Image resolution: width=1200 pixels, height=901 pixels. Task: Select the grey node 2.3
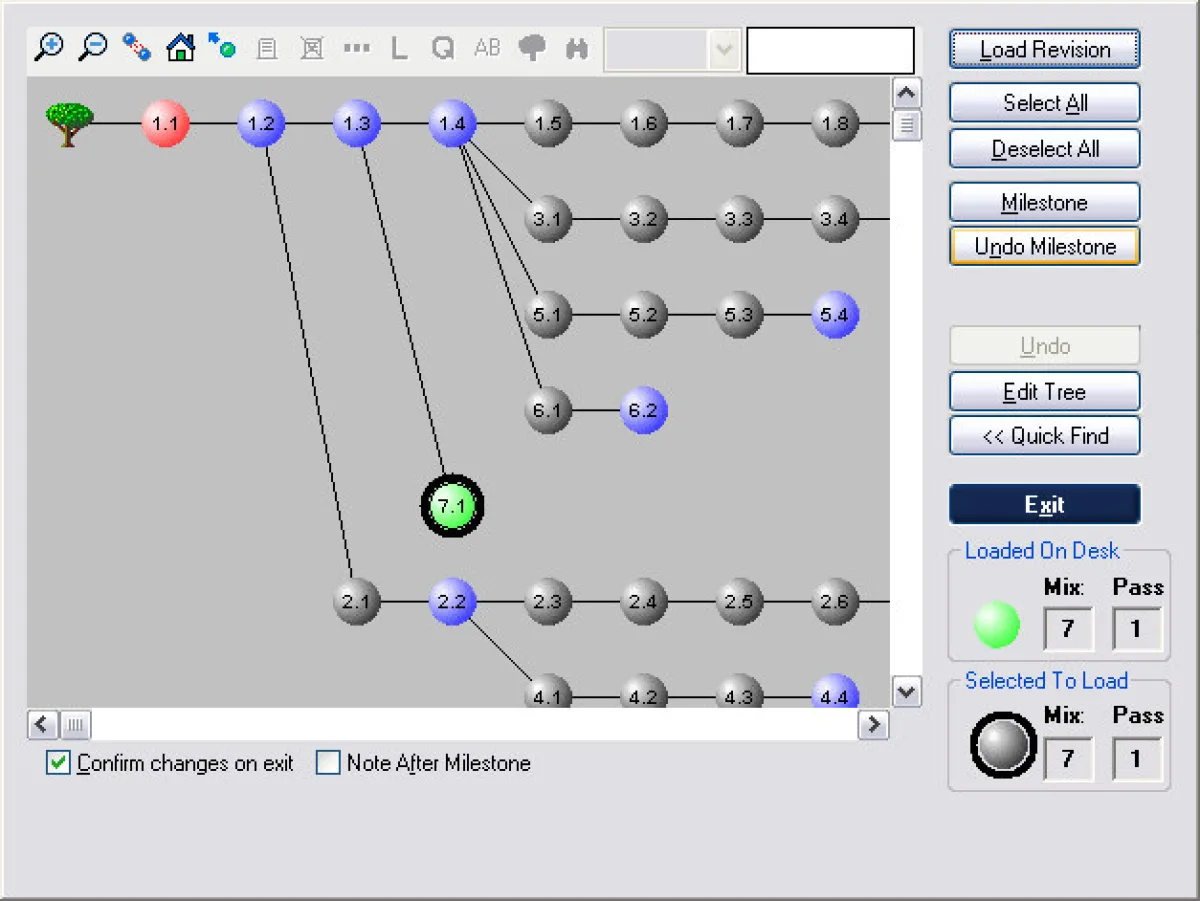pos(548,602)
